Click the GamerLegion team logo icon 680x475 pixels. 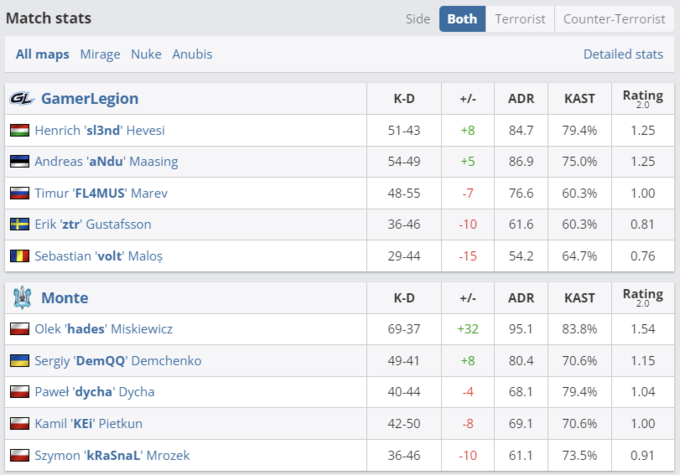click(22, 98)
